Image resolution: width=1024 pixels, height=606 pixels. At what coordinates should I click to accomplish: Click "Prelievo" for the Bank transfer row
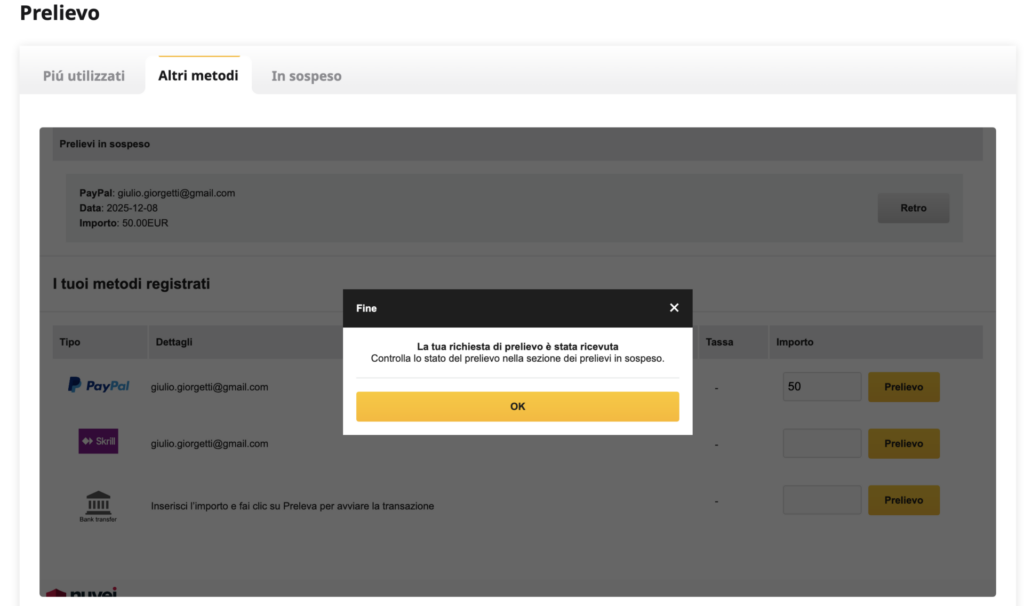point(903,499)
